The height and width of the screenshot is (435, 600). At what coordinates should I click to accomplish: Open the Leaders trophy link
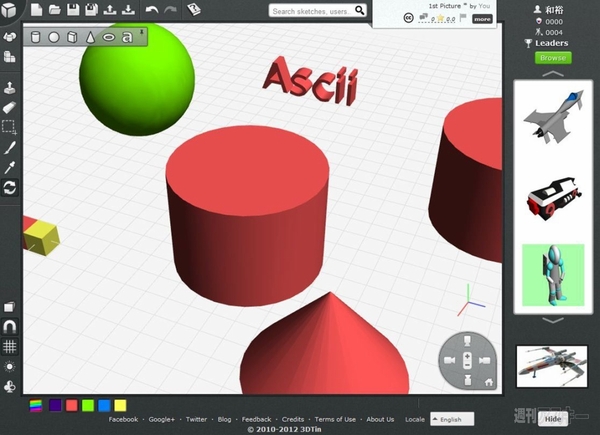click(x=547, y=43)
